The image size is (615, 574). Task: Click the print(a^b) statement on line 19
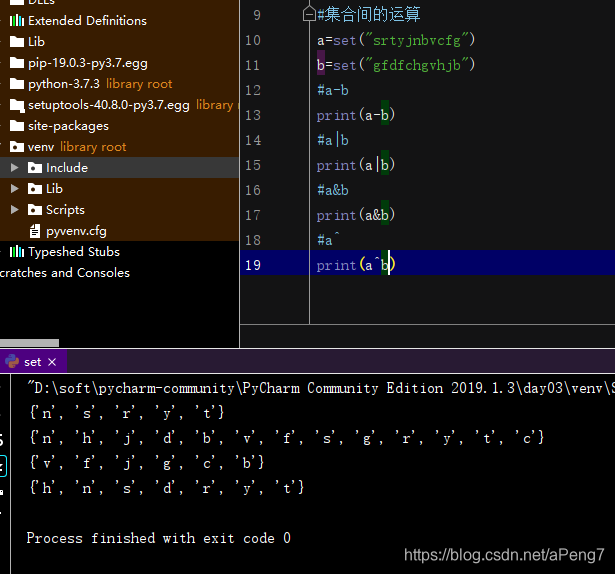pyautogui.click(x=356, y=265)
